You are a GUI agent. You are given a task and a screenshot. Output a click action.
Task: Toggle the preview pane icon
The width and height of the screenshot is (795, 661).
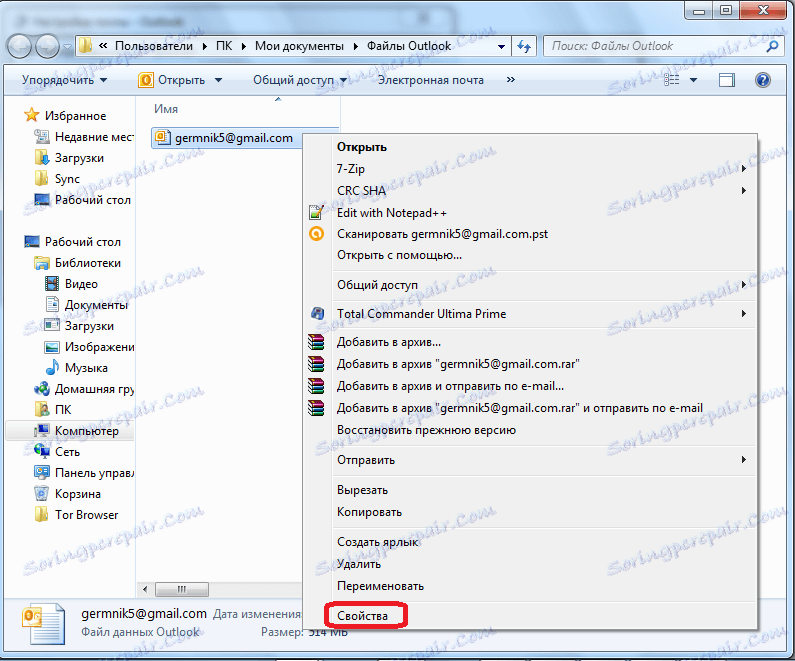pos(727,80)
